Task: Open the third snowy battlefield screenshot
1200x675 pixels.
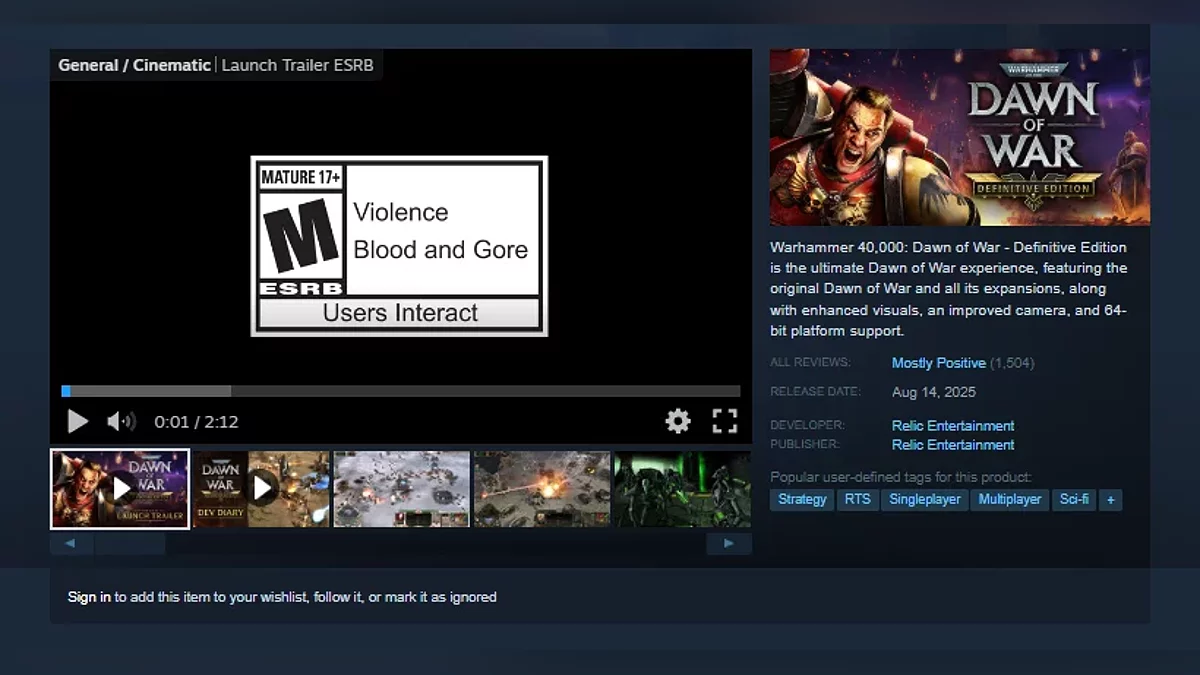Action: click(x=401, y=489)
